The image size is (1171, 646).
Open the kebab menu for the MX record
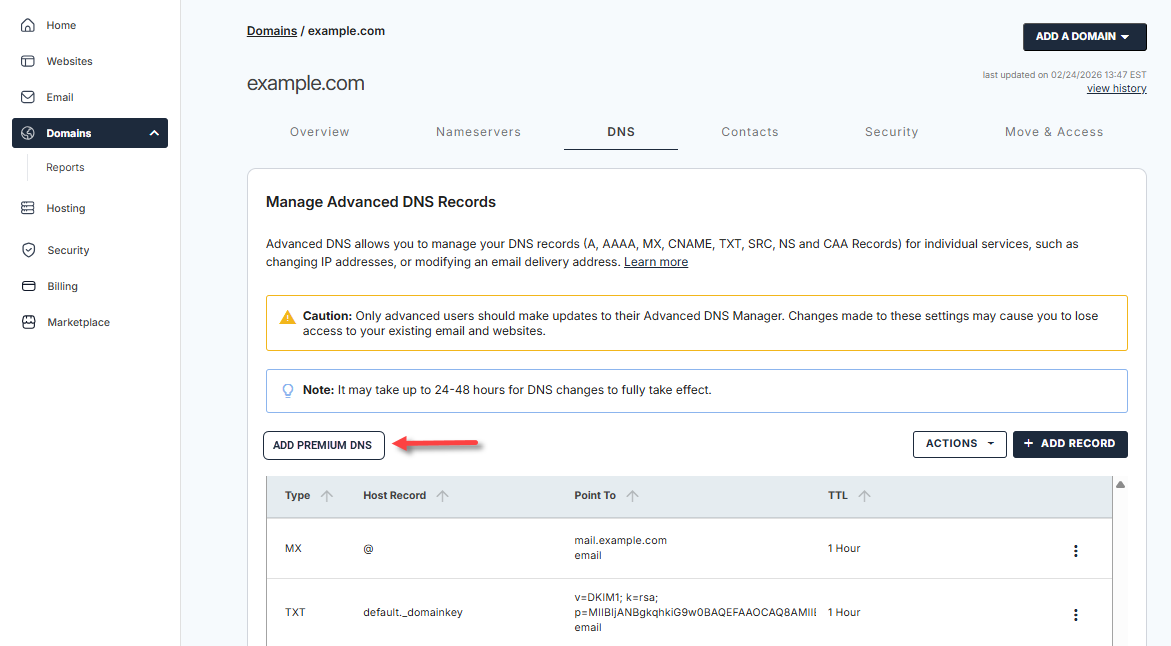tap(1076, 550)
